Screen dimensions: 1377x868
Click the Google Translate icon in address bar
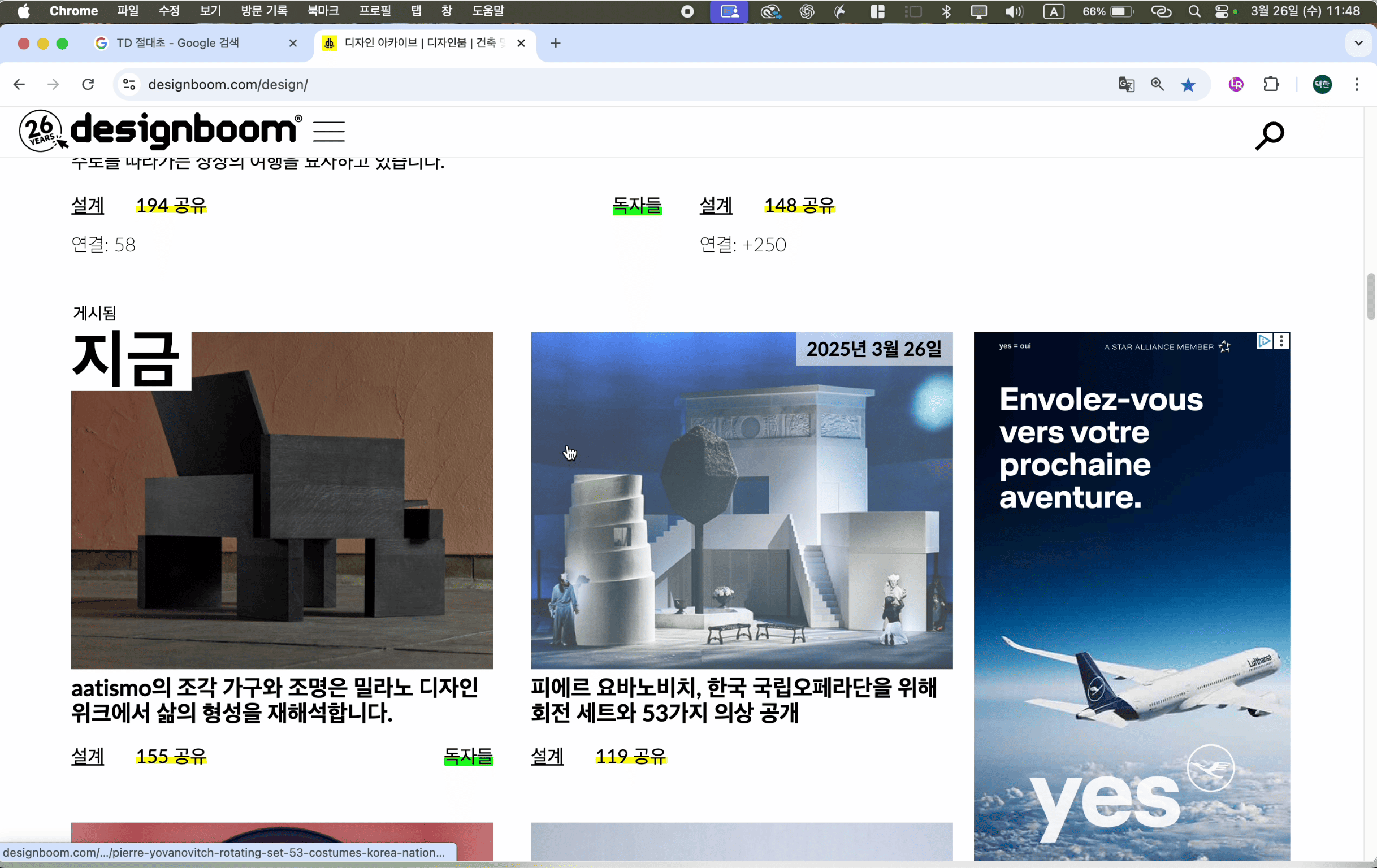click(x=1126, y=85)
